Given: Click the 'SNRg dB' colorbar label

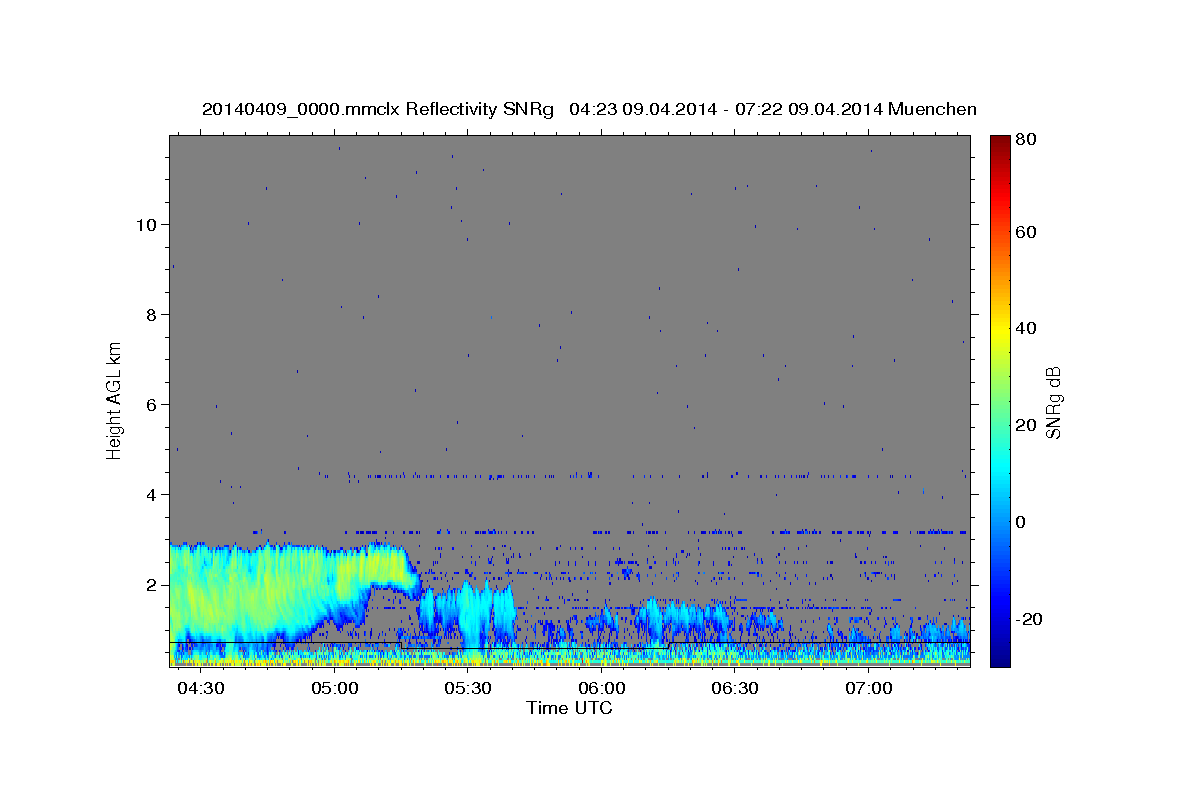Looking at the screenshot, I should [1052, 402].
